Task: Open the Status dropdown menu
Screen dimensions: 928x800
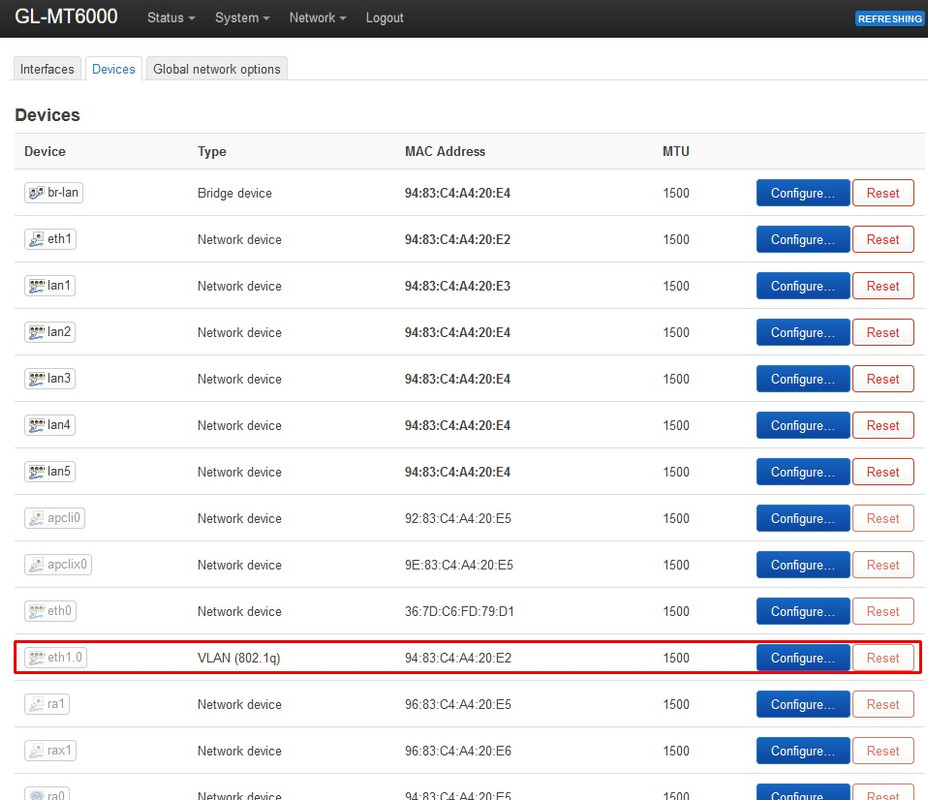Action: point(171,18)
